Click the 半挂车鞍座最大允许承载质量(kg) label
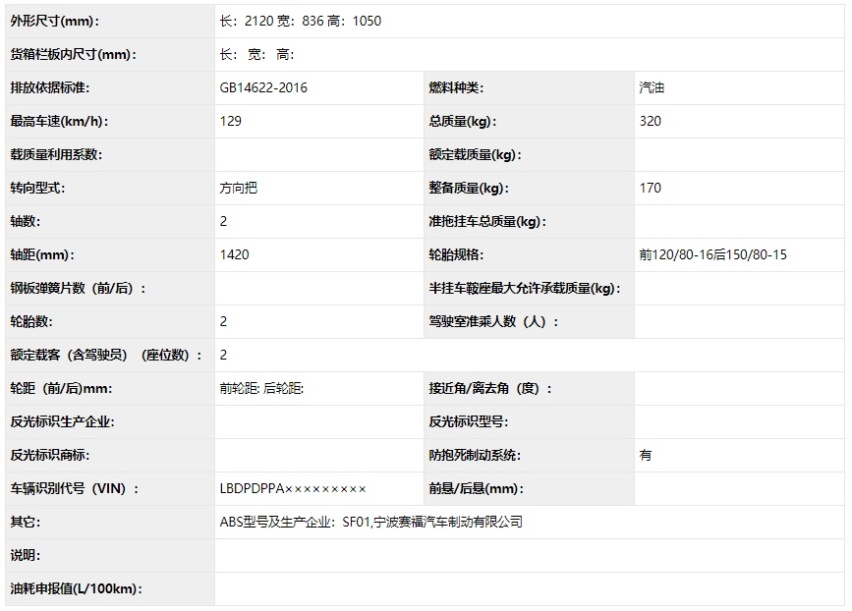852x611 pixels. click(524, 288)
